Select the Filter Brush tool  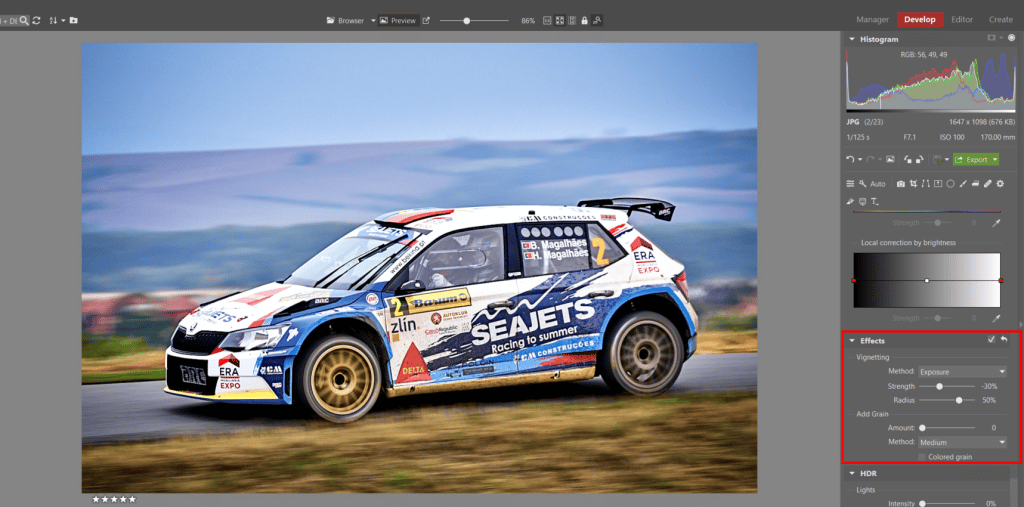pos(963,184)
